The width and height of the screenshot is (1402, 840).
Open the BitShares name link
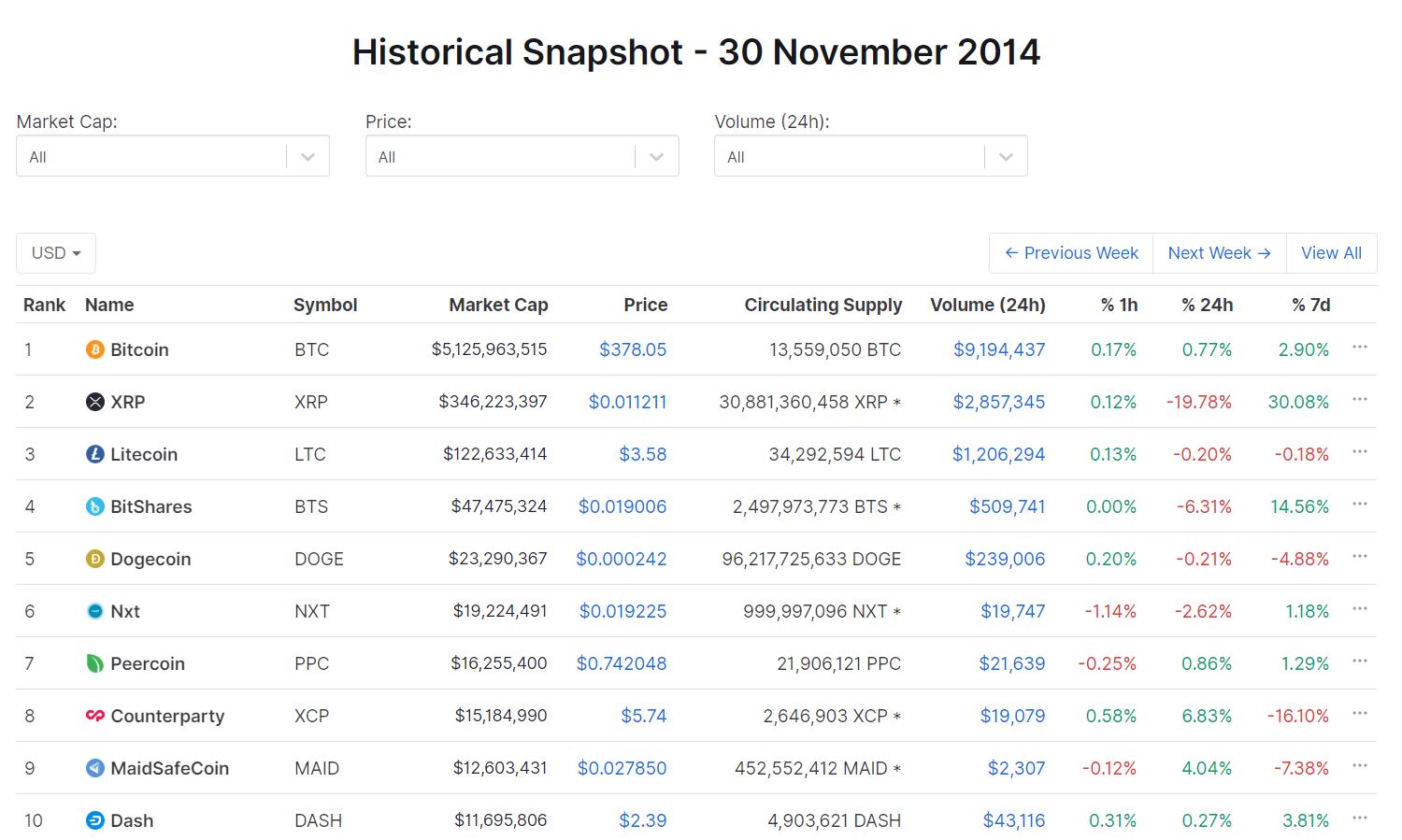[x=151, y=506]
